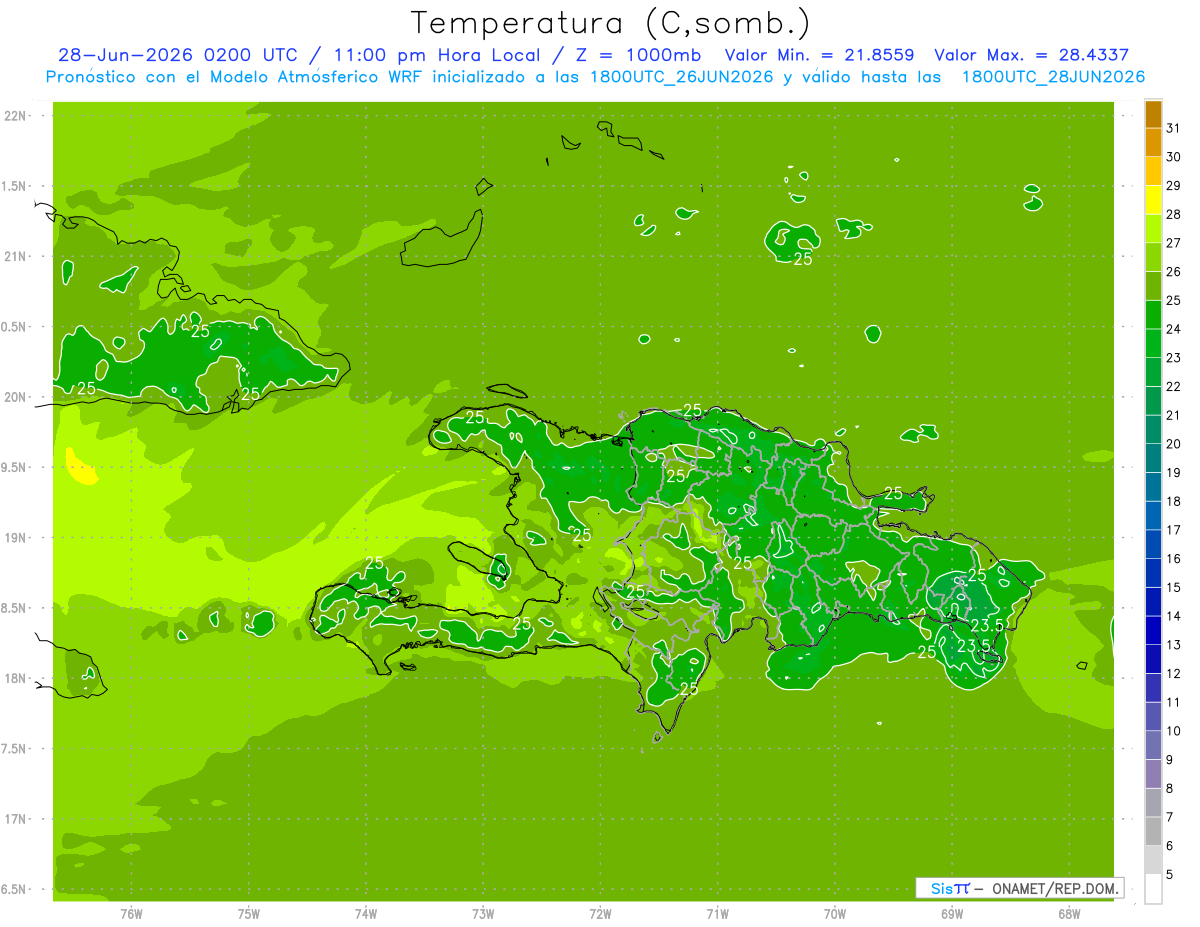Click the "17N" latitude axis label
Image resolution: width=1200 pixels, height=927 pixels.
pyautogui.click(x=17, y=819)
